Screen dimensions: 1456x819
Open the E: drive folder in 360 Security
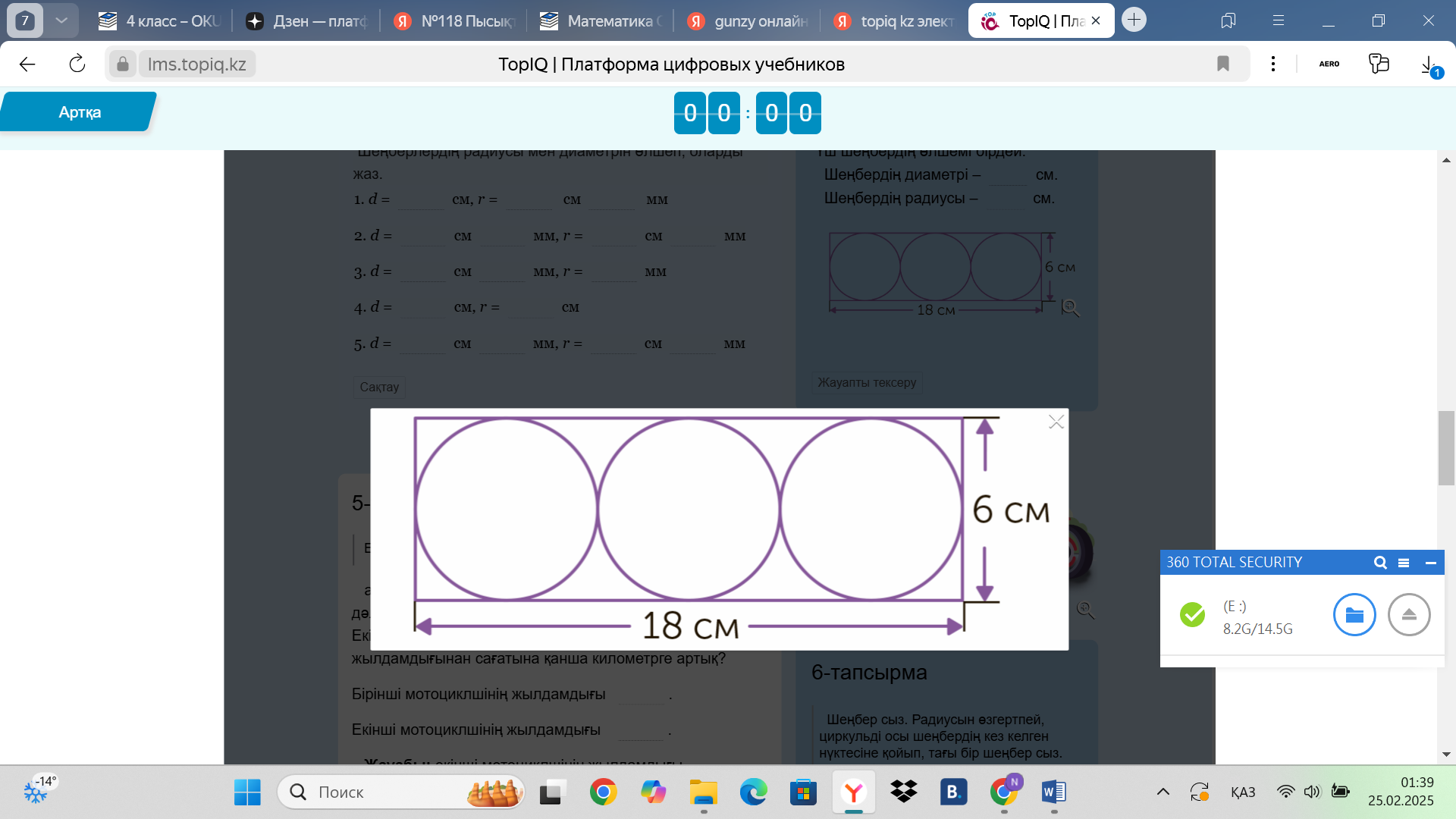tap(1354, 615)
